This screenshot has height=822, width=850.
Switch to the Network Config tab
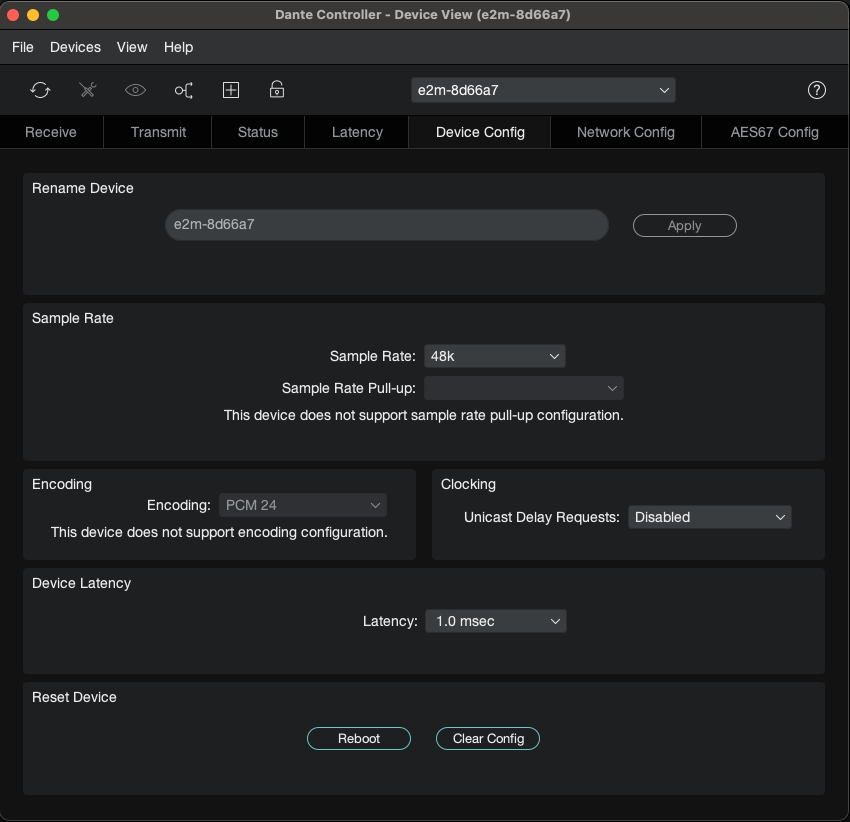tap(626, 132)
